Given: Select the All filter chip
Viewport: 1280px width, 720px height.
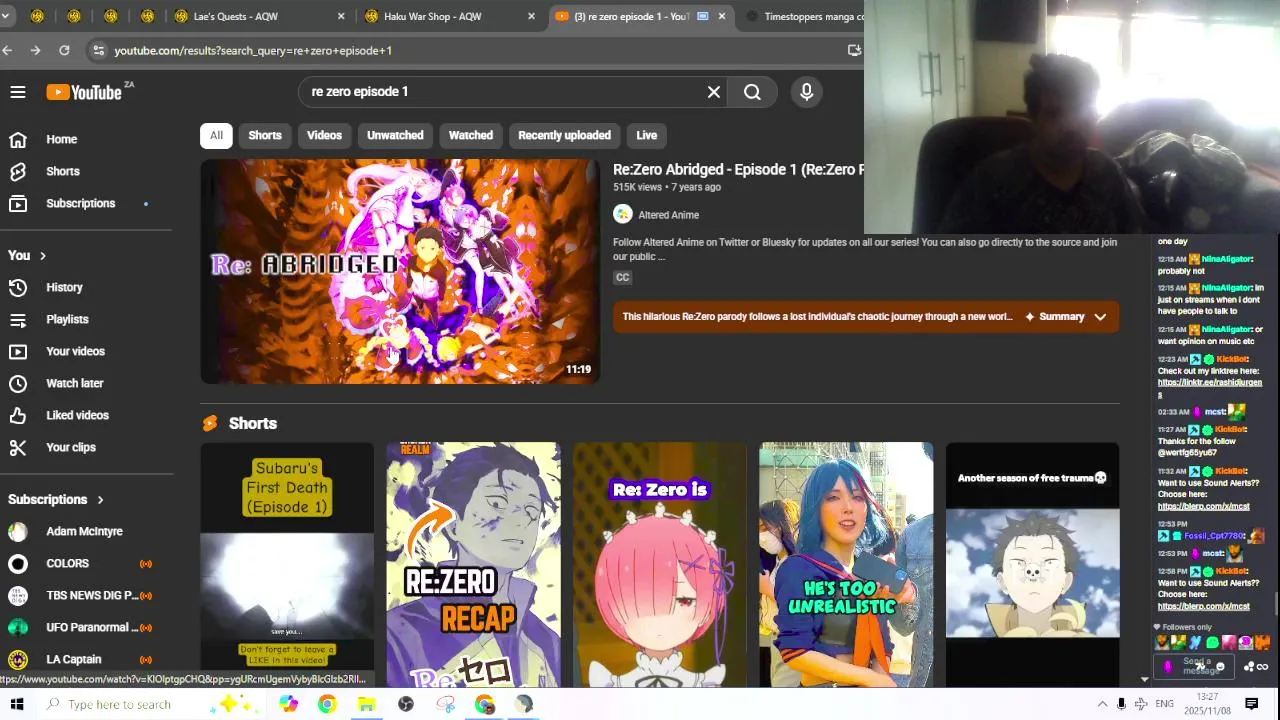Looking at the screenshot, I should (x=216, y=135).
